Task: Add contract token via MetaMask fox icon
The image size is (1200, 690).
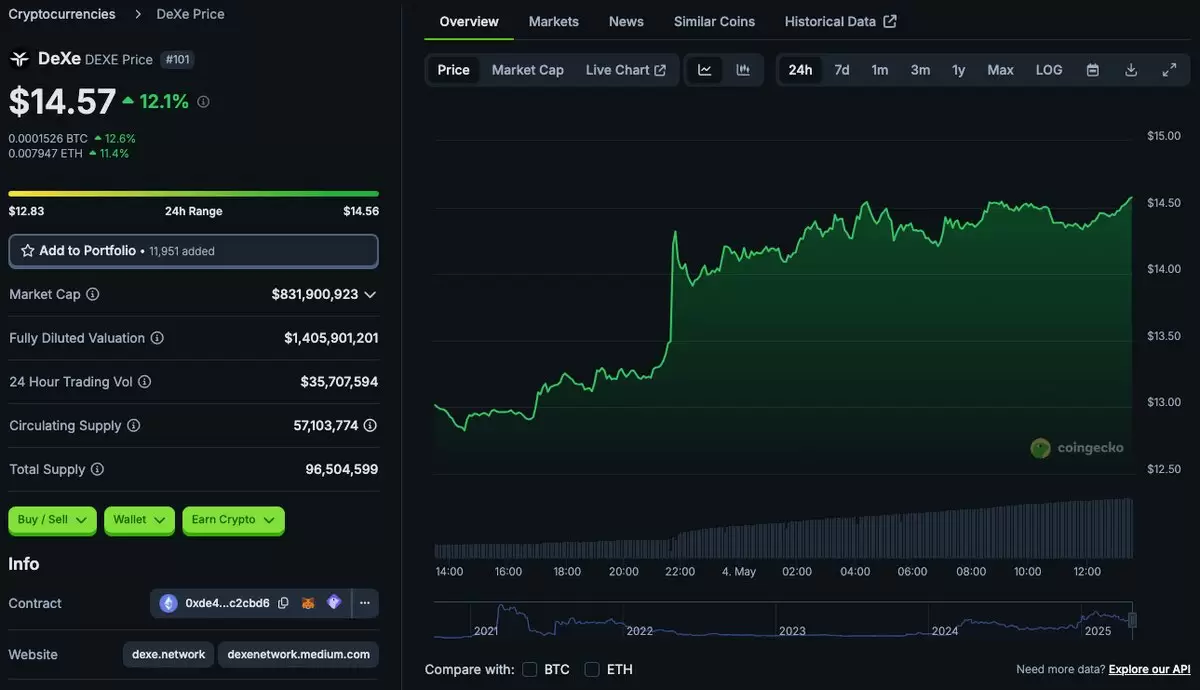Action: pos(310,603)
